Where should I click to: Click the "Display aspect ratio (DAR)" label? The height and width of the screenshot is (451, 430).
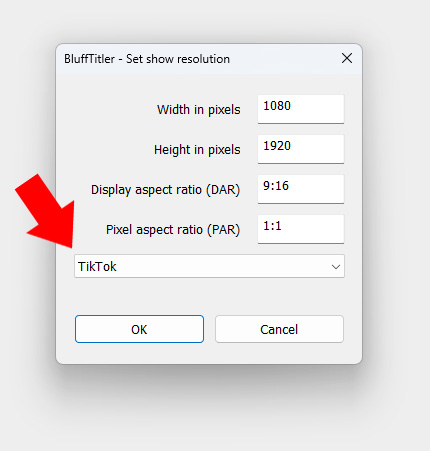coord(165,190)
